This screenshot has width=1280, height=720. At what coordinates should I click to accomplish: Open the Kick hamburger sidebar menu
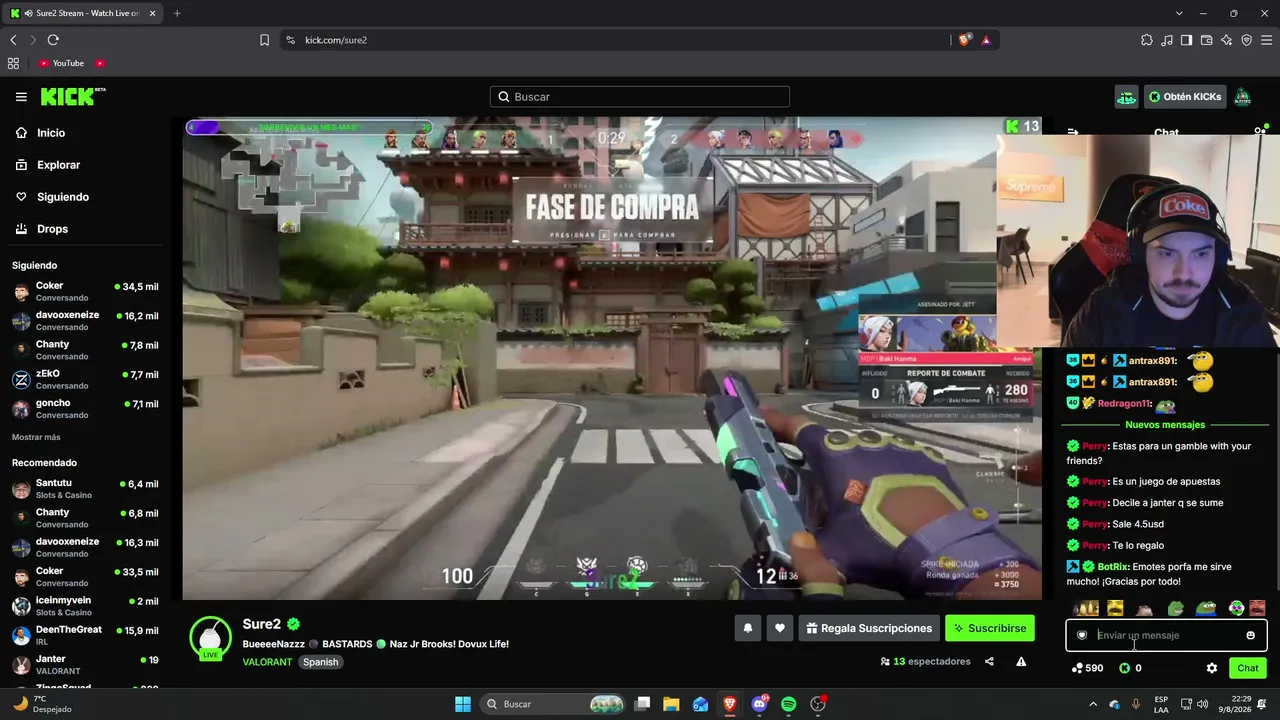21,97
